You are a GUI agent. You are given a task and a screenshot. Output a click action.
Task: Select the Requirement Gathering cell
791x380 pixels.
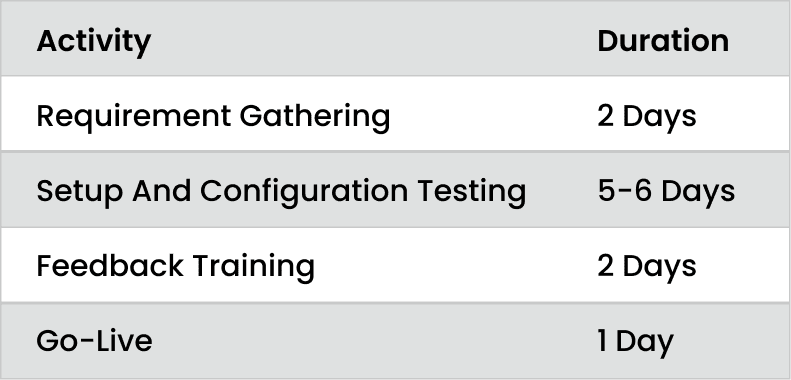213,117
